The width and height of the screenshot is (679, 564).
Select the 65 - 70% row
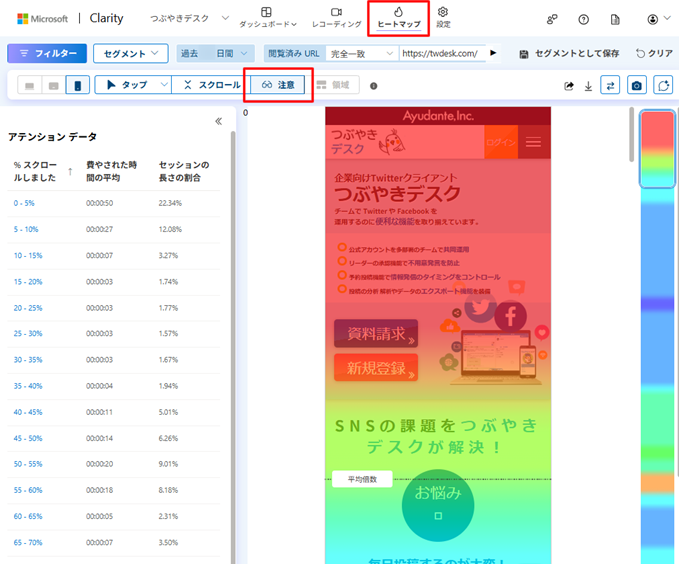point(113,542)
